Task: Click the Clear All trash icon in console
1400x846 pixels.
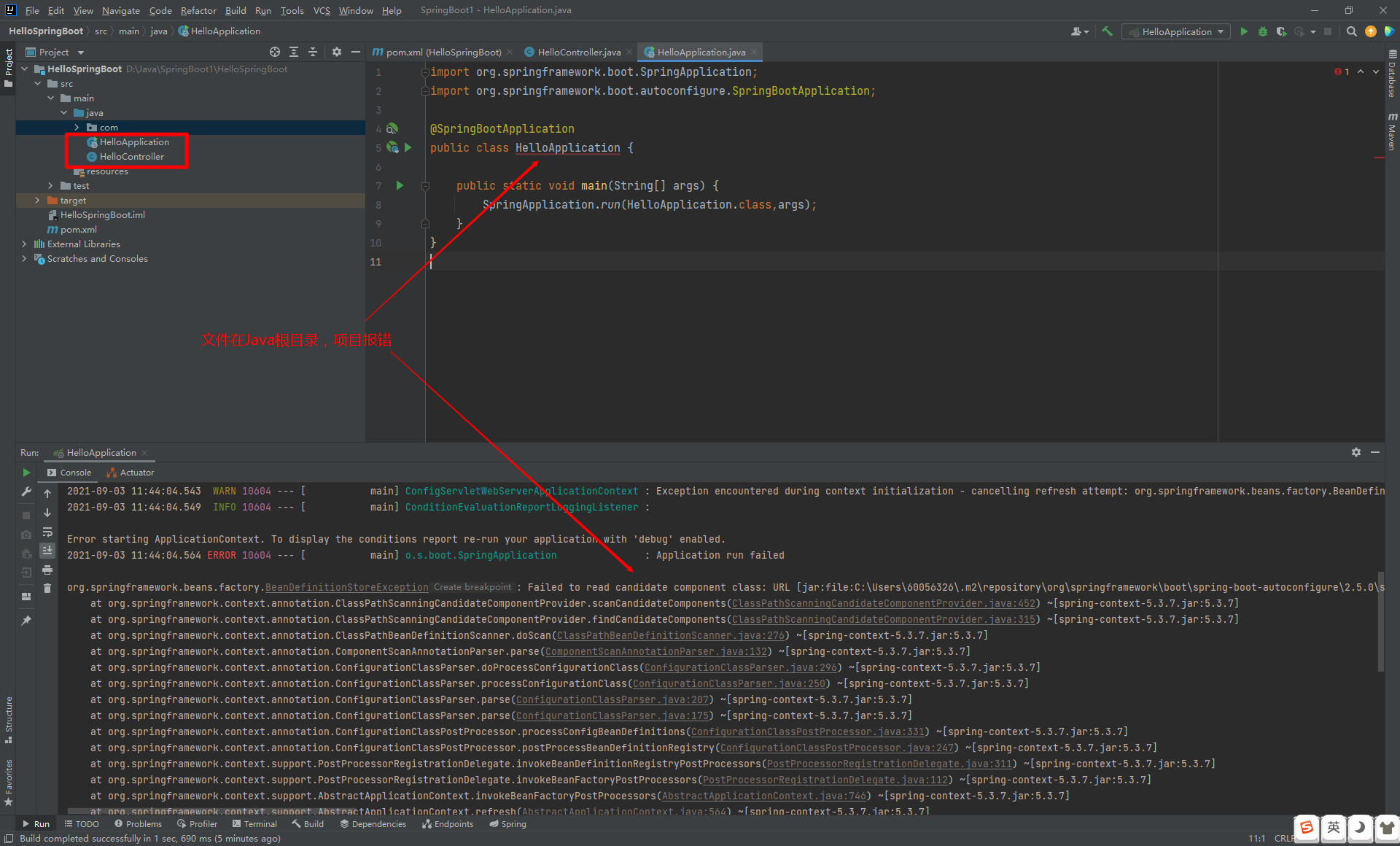Action: point(47,588)
